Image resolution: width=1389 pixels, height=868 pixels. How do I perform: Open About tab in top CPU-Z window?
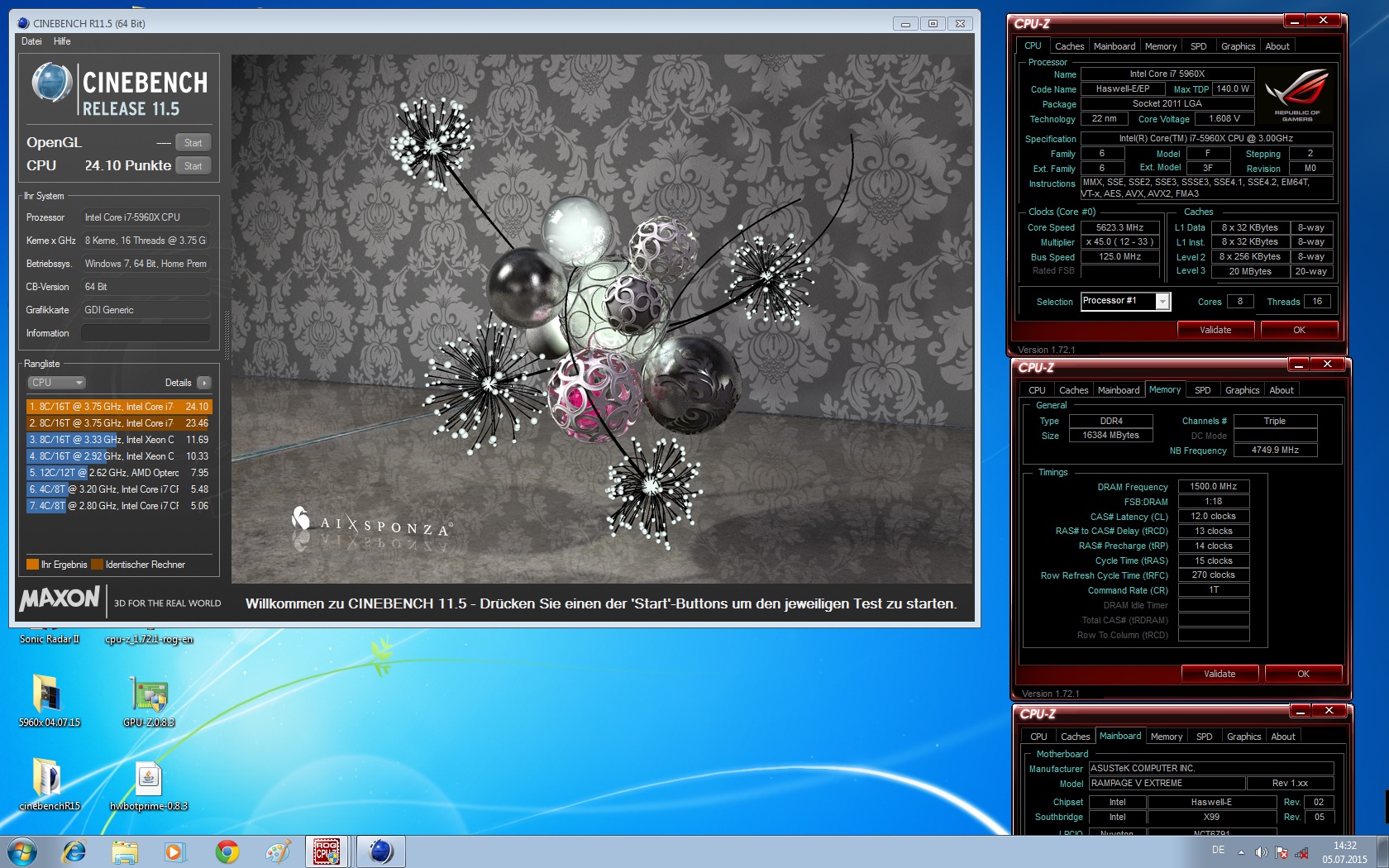1277,46
